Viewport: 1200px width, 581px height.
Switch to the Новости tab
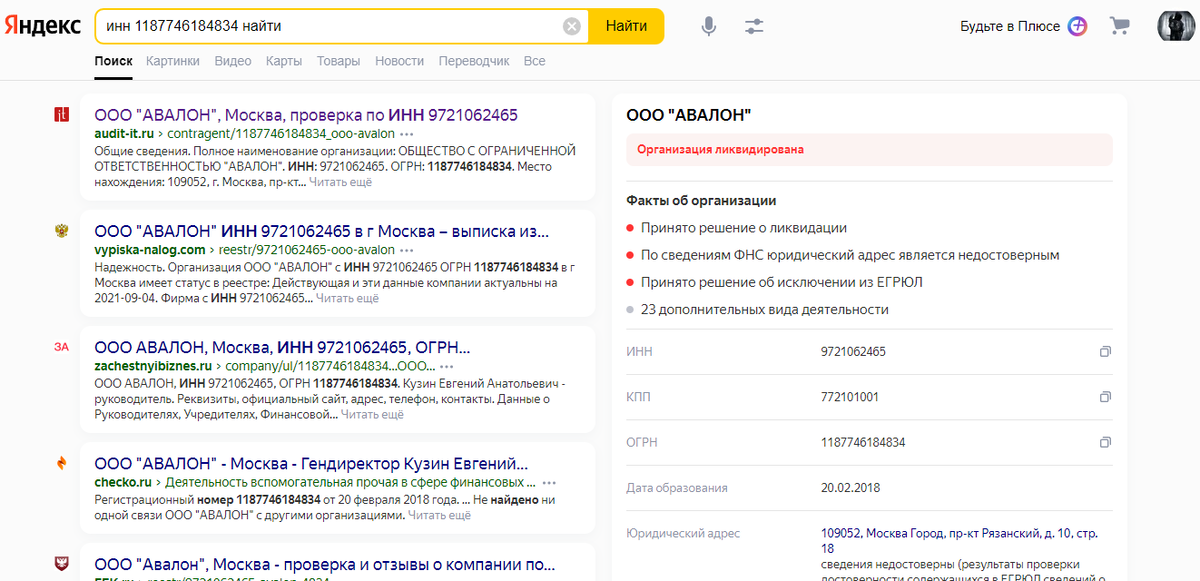click(399, 61)
